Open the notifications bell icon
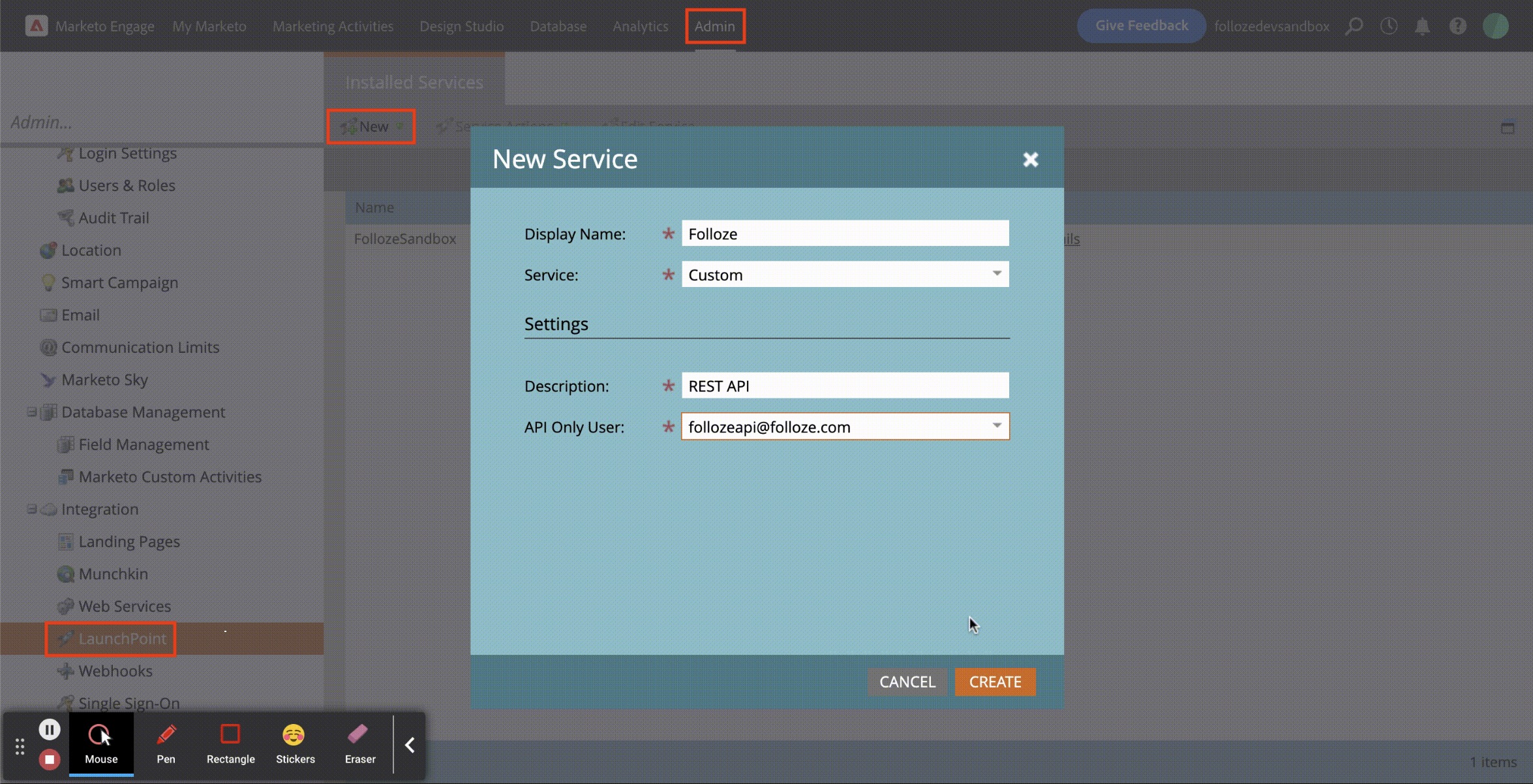The width and height of the screenshot is (1533, 784). tap(1423, 26)
